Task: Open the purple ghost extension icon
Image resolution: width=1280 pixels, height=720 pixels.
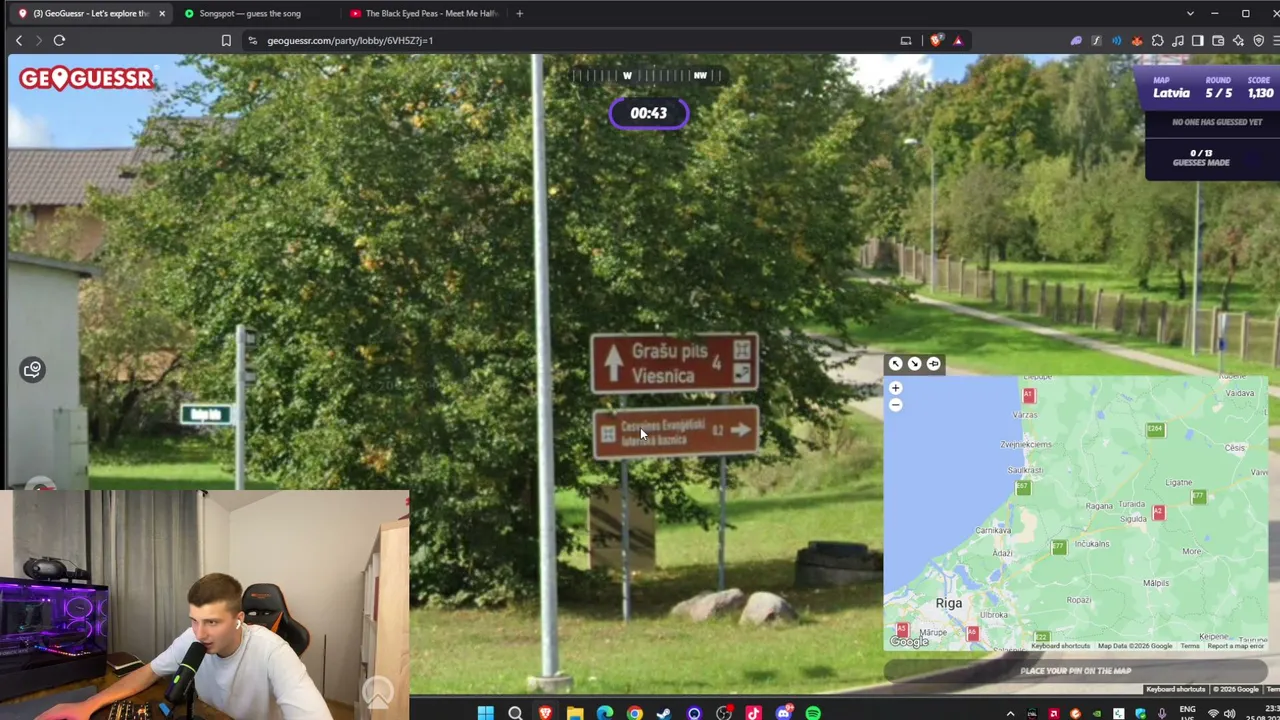Action: [x=1076, y=41]
